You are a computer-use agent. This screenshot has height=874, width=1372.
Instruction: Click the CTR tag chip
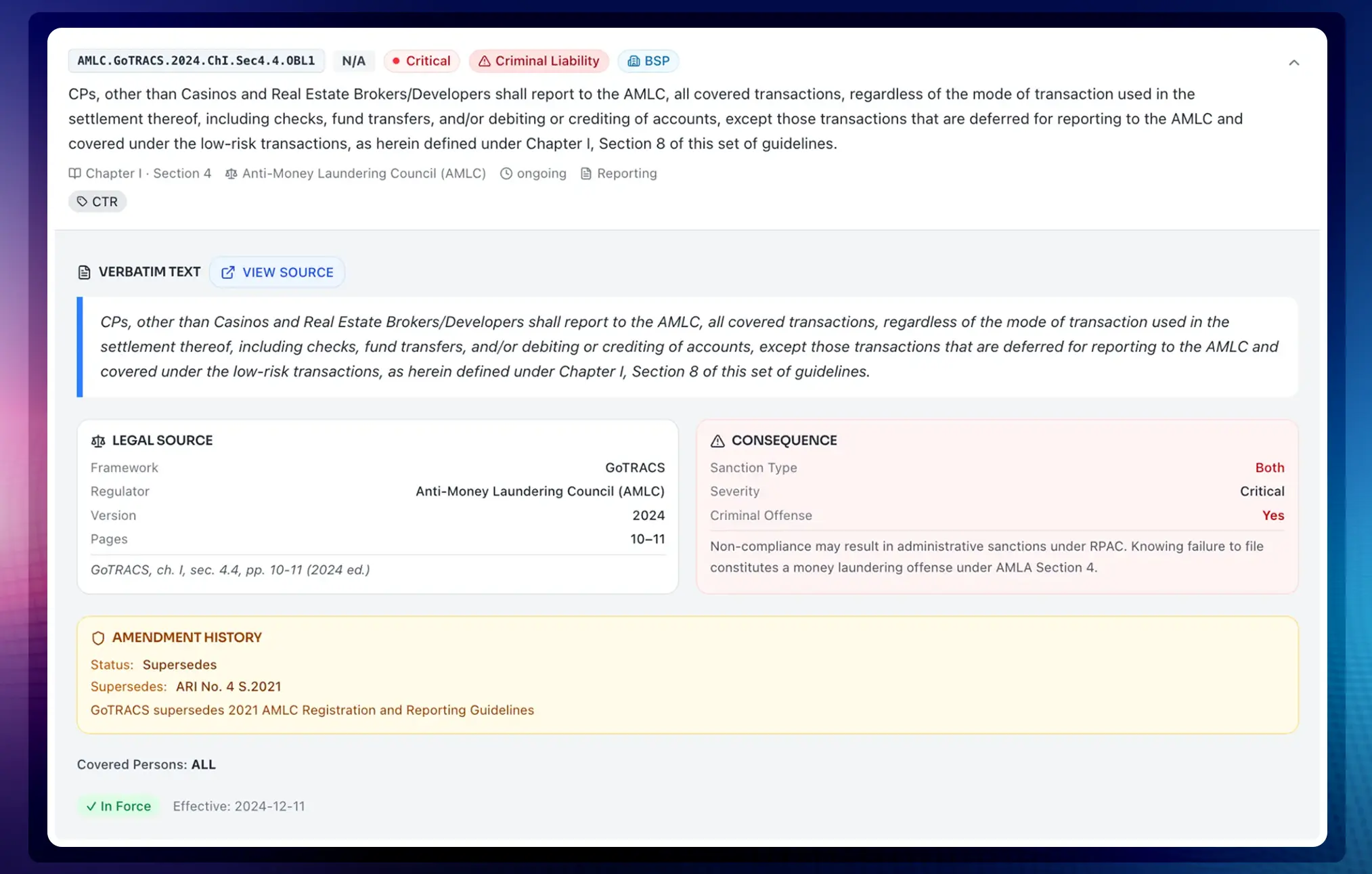97,201
